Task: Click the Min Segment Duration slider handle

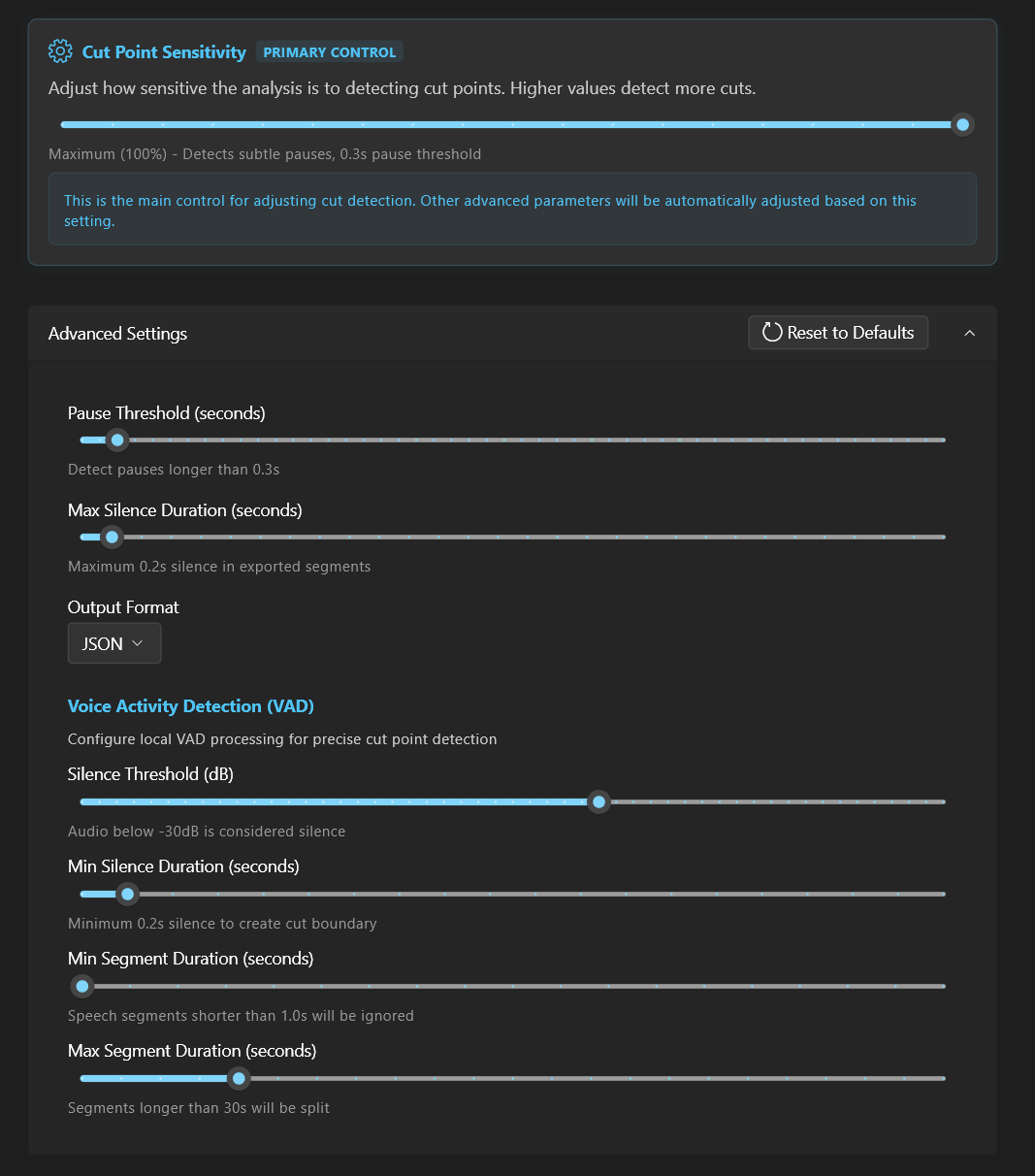Action: coord(82,986)
